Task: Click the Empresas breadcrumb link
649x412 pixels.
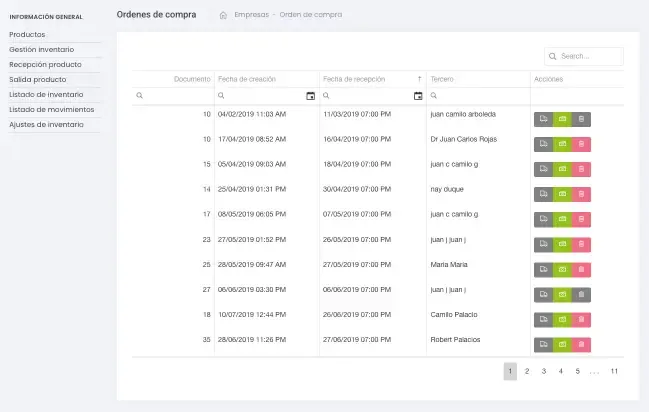Action: click(251, 15)
